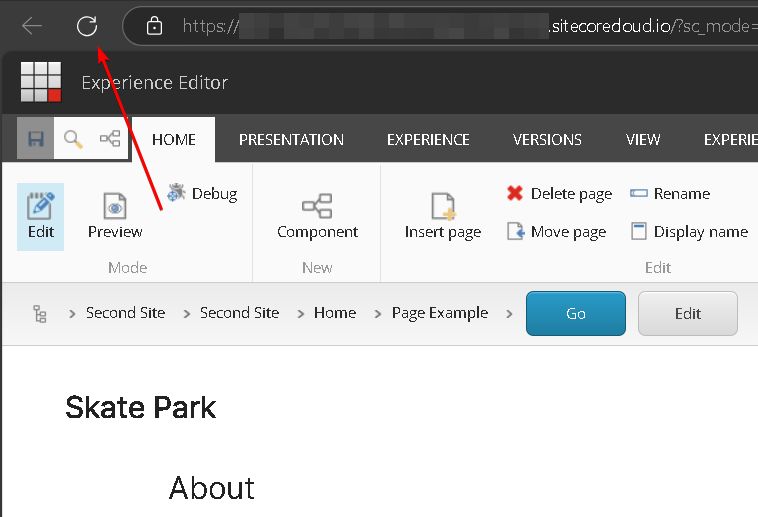
Task: Enable Debug mode
Action: (202, 193)
